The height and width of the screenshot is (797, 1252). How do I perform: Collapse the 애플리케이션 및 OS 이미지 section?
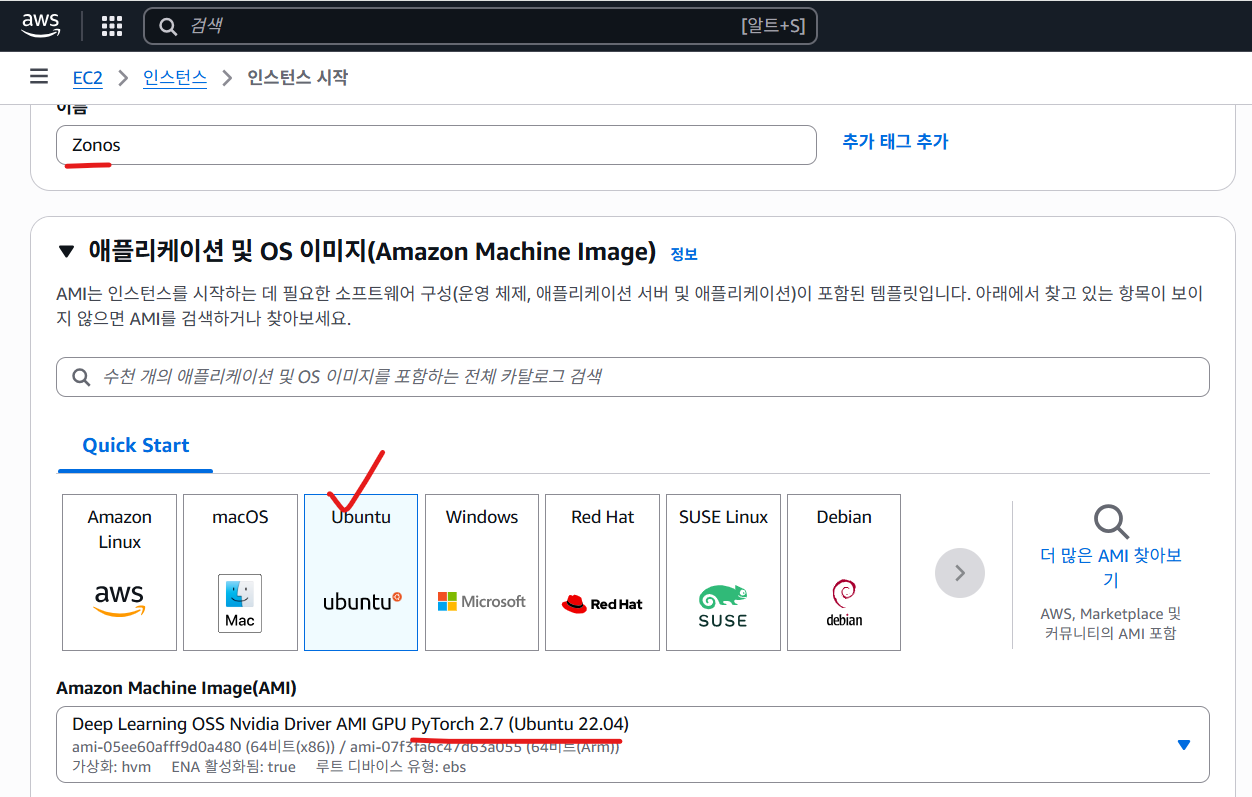pos(66,251)
